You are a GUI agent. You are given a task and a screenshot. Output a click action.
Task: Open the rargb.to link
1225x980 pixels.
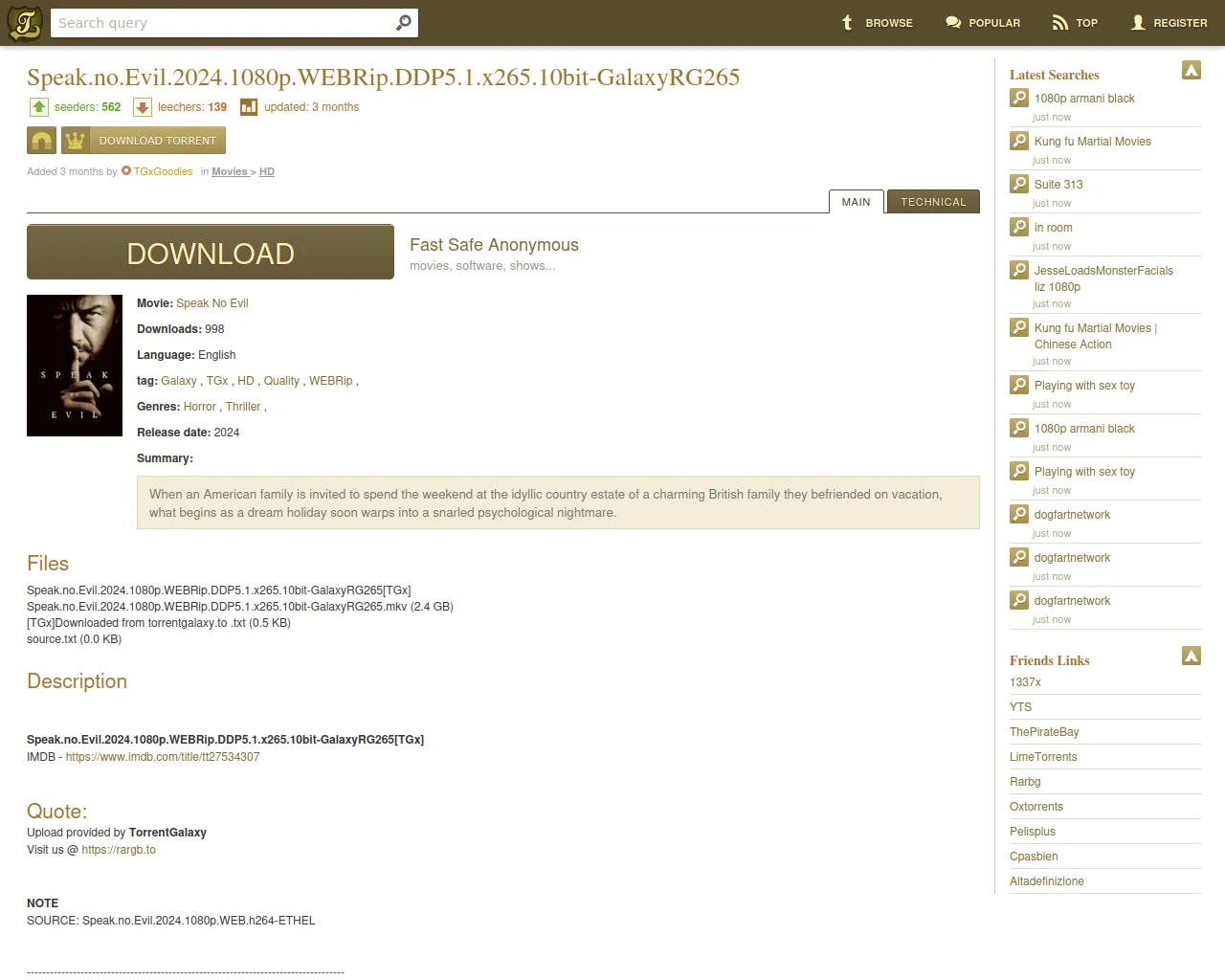pyautogui.click(x=119, y=850)
